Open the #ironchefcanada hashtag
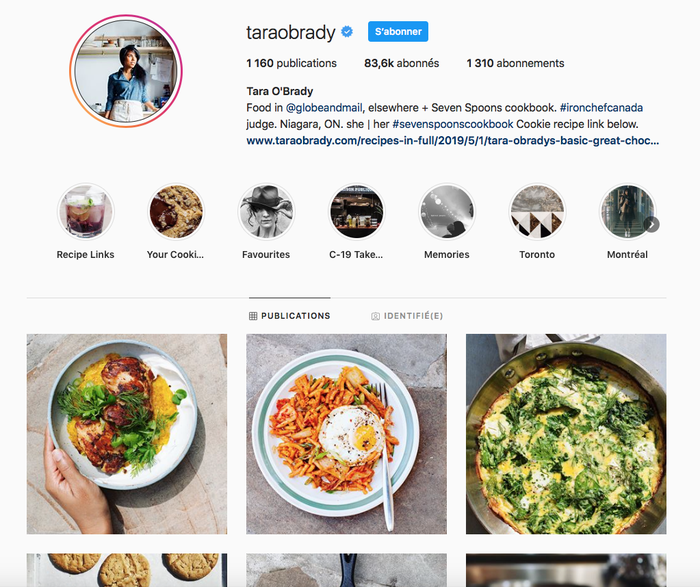This screenshot has width=700, height=587. click(x=601, y=108)
